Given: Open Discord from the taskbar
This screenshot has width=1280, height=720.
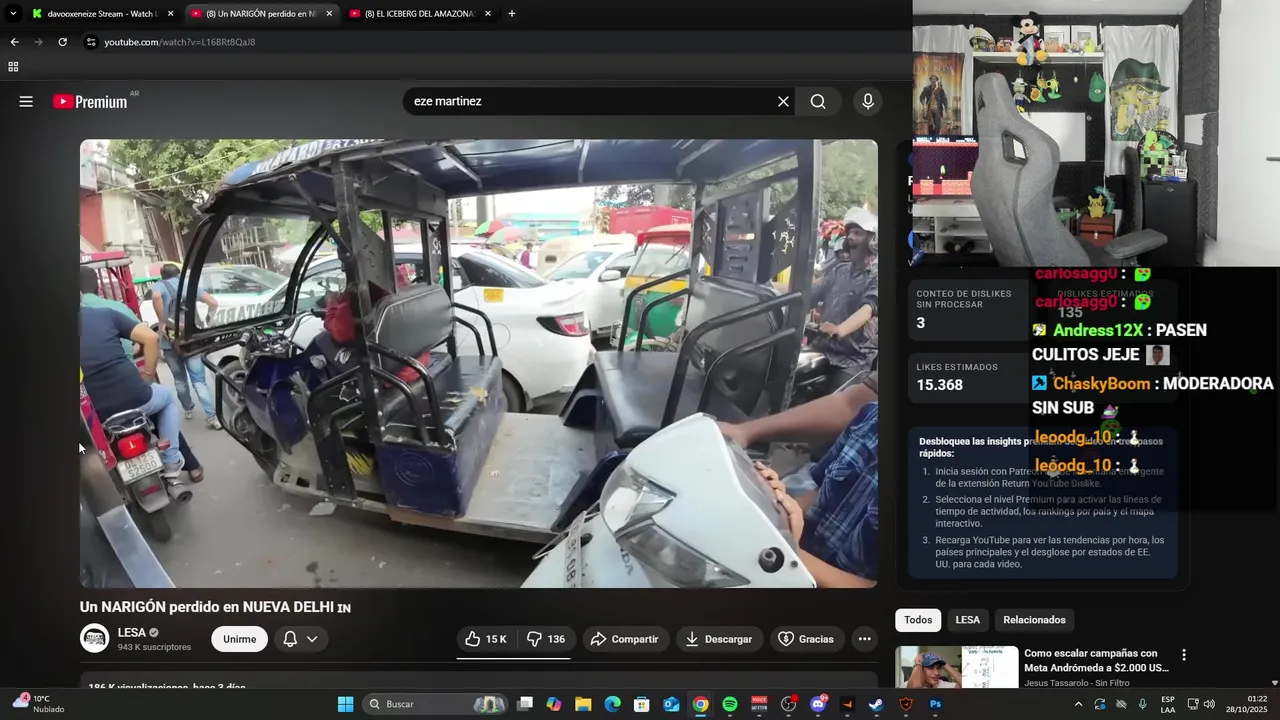Looking at the screenshot, I should tap(818, 704).
